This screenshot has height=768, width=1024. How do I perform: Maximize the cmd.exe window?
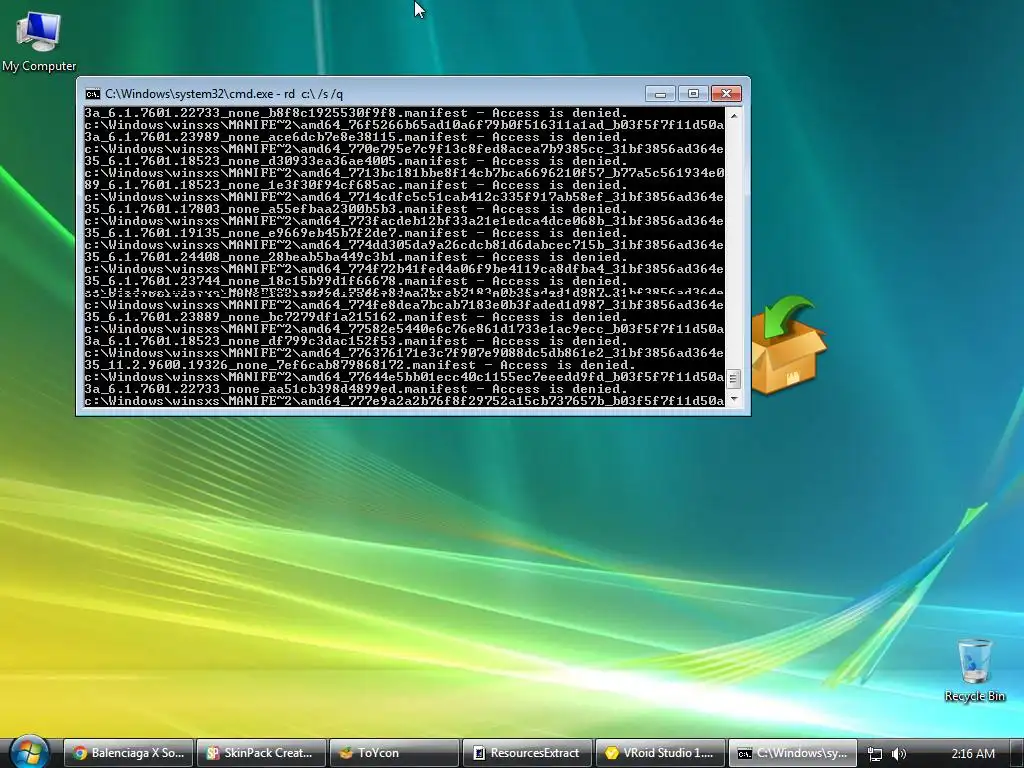tap(693, 94)
